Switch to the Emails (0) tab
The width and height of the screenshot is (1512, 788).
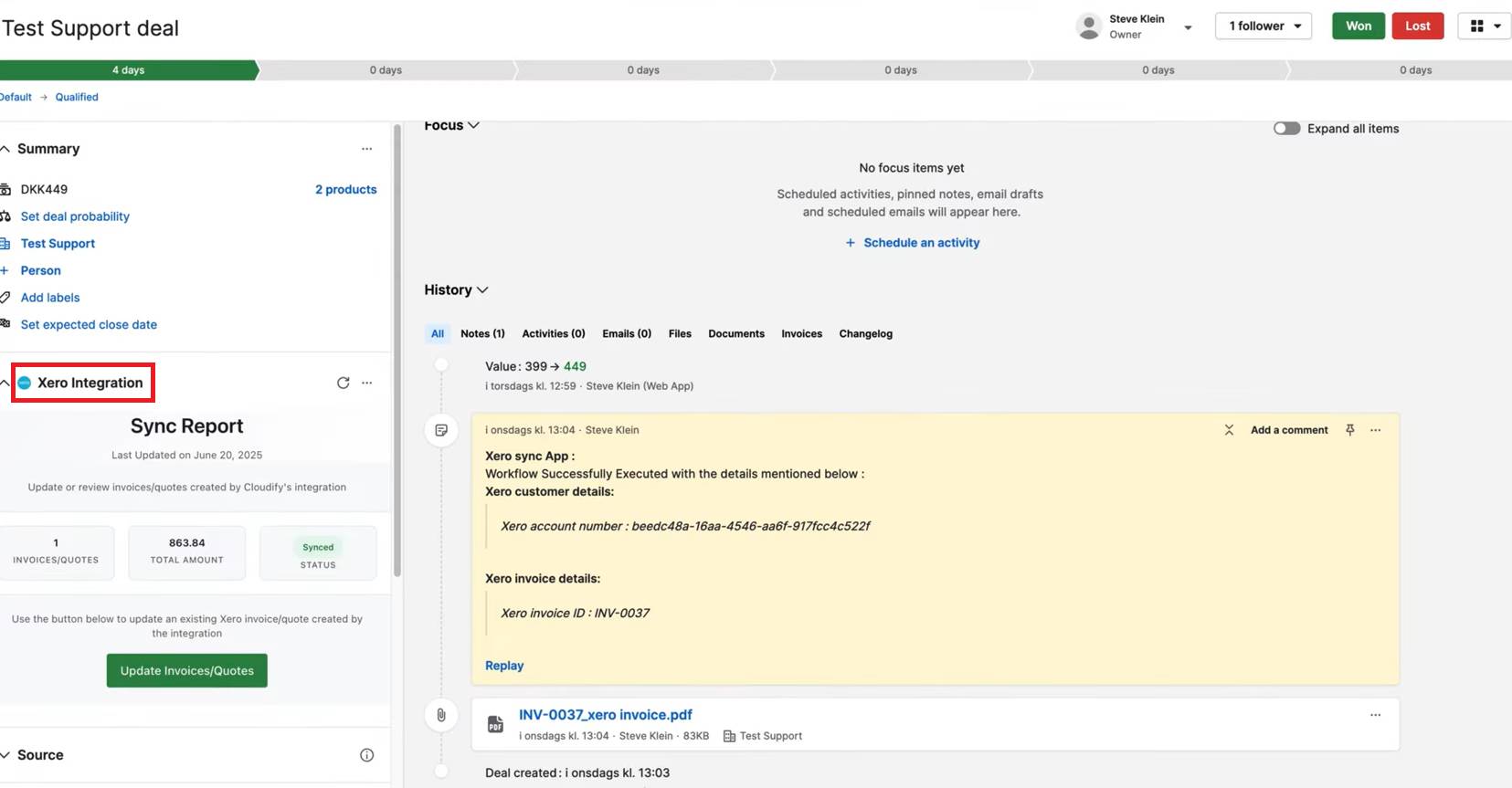pos(627,334)
